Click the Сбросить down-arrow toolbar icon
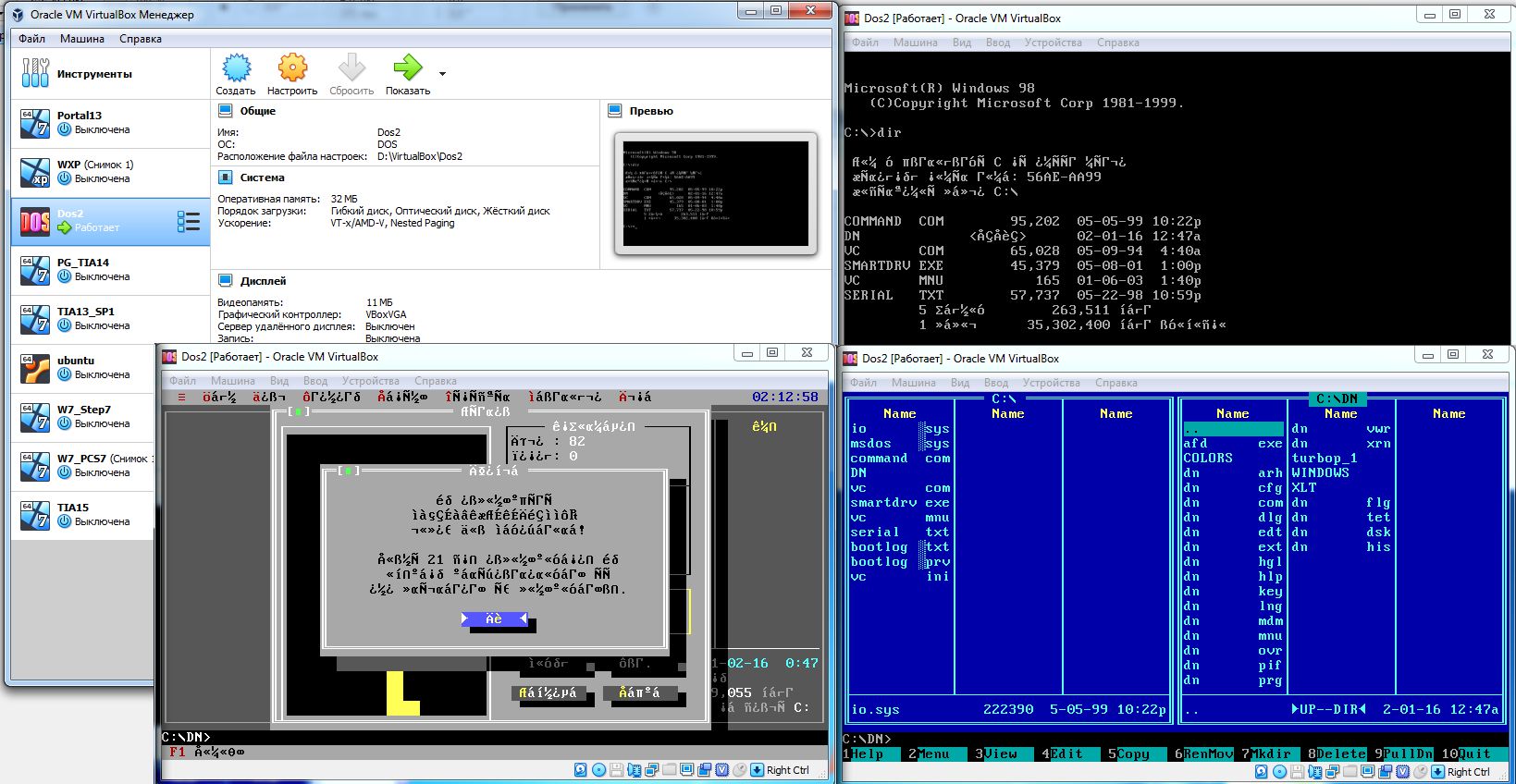 [x=351, y=67]
